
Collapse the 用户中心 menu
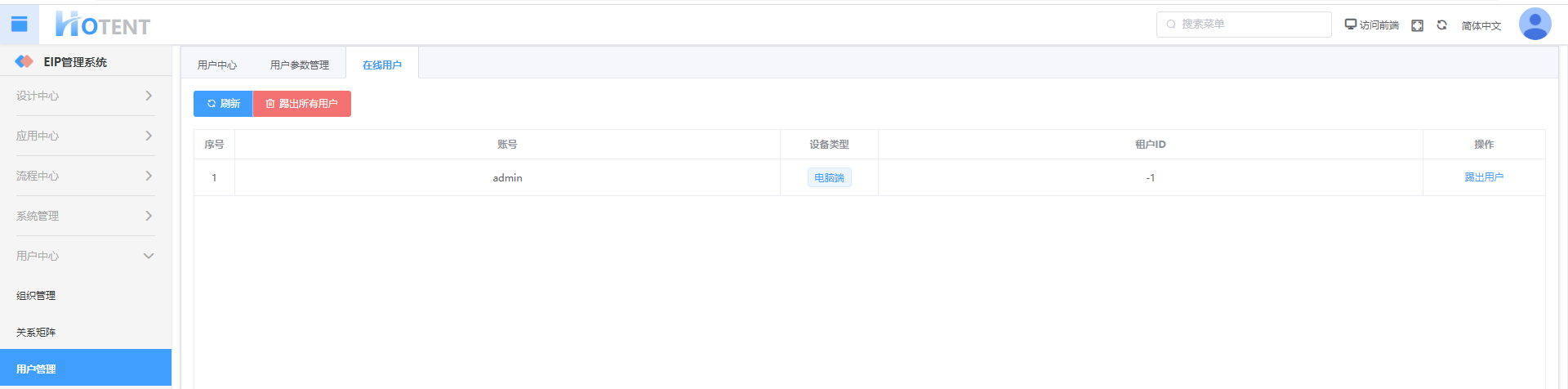click(86, 256)
